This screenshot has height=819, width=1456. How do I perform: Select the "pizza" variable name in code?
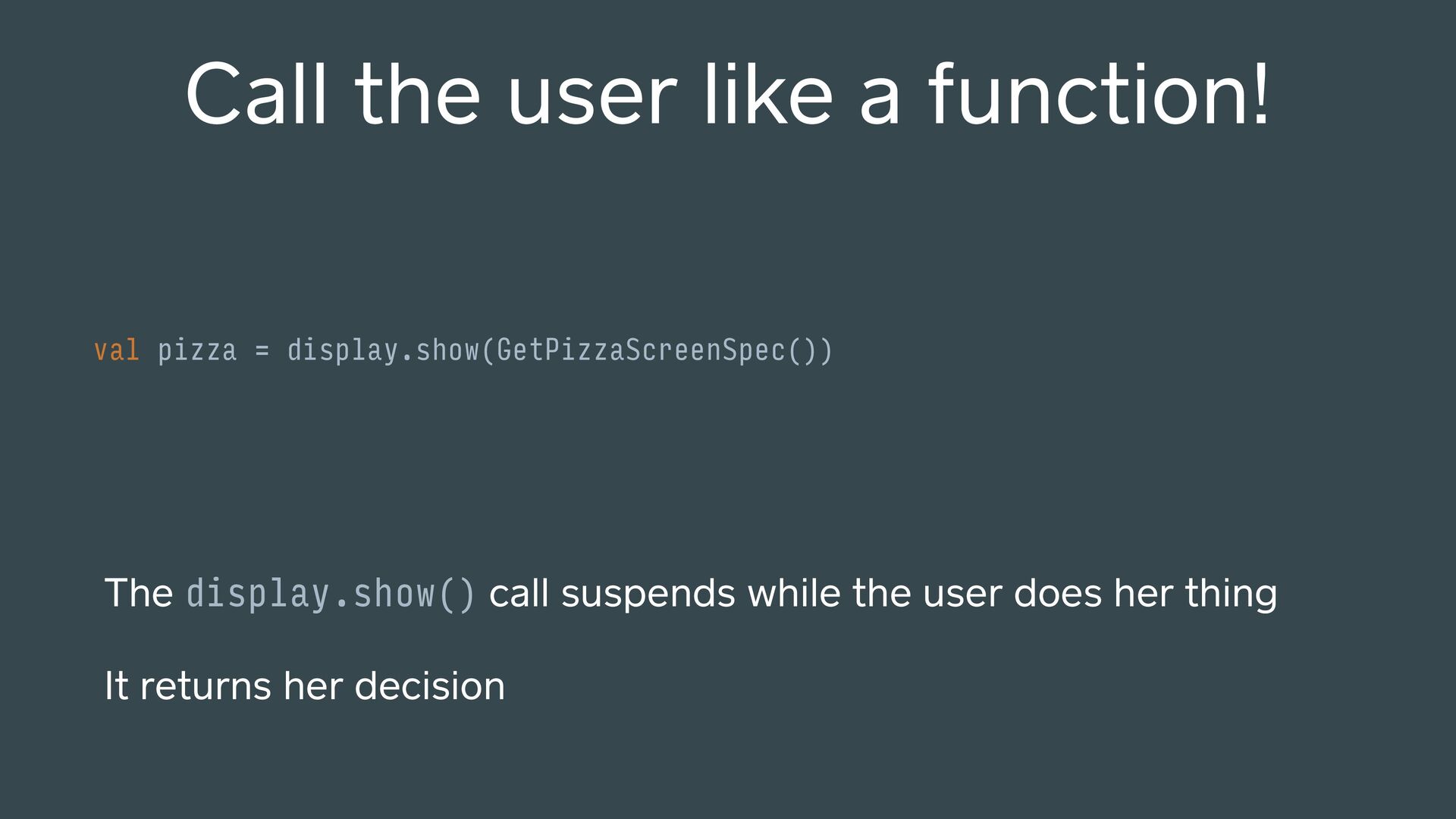click(197, 352)
